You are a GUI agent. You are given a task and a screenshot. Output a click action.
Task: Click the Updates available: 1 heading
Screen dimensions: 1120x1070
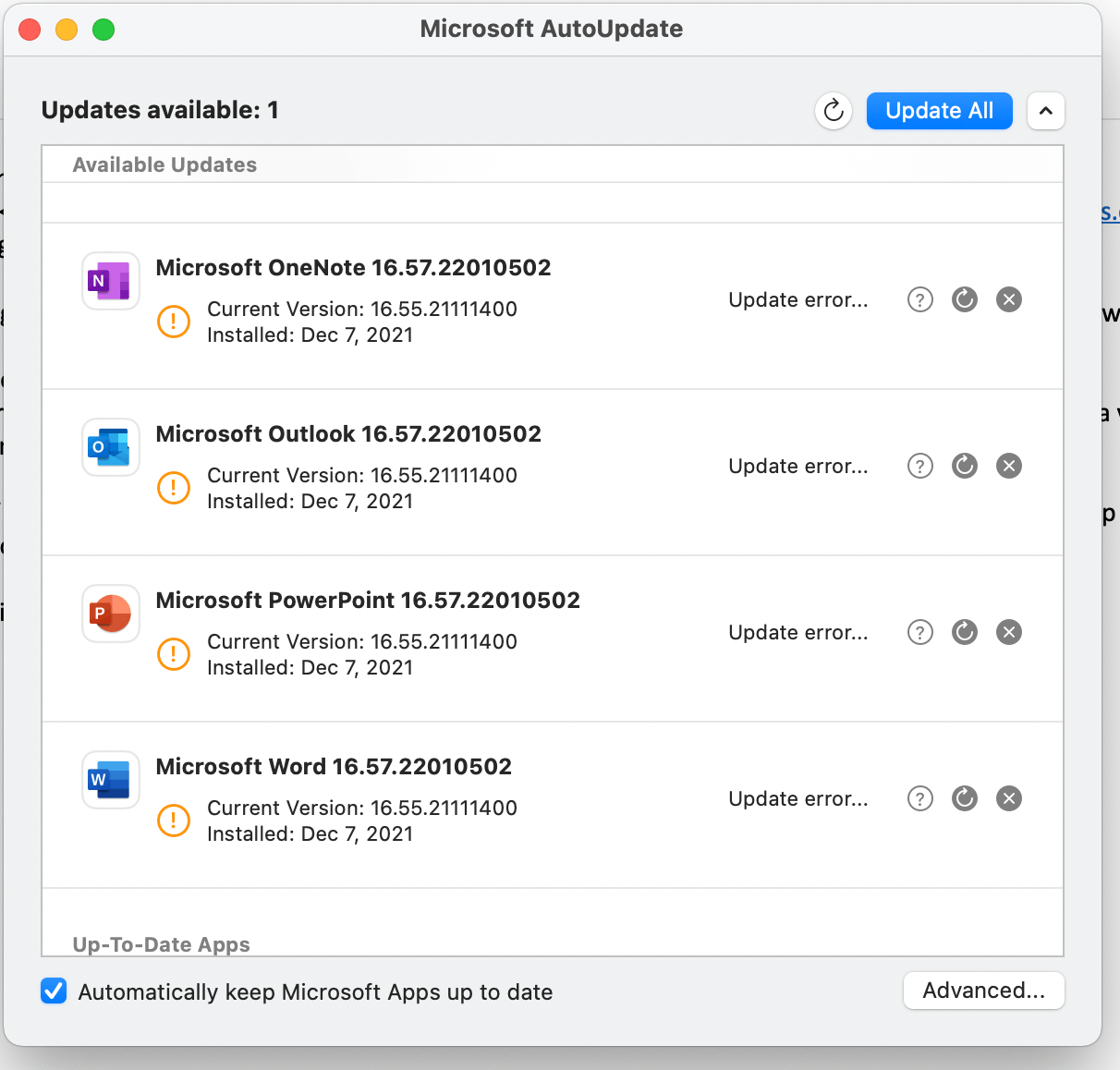point(160,110)
